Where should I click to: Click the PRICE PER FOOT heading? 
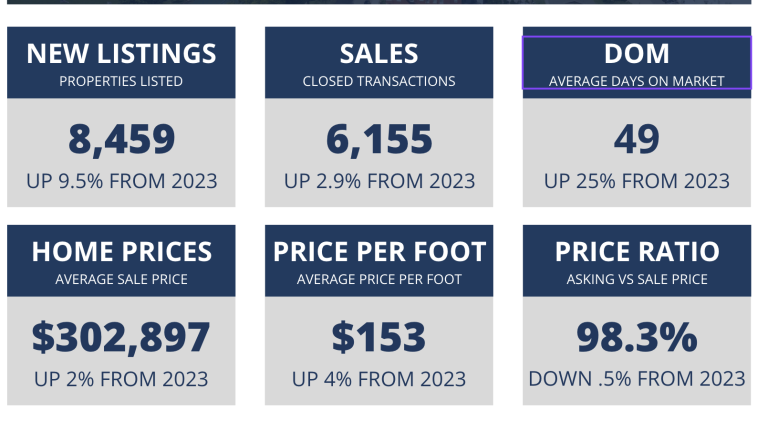click(379, 252)
